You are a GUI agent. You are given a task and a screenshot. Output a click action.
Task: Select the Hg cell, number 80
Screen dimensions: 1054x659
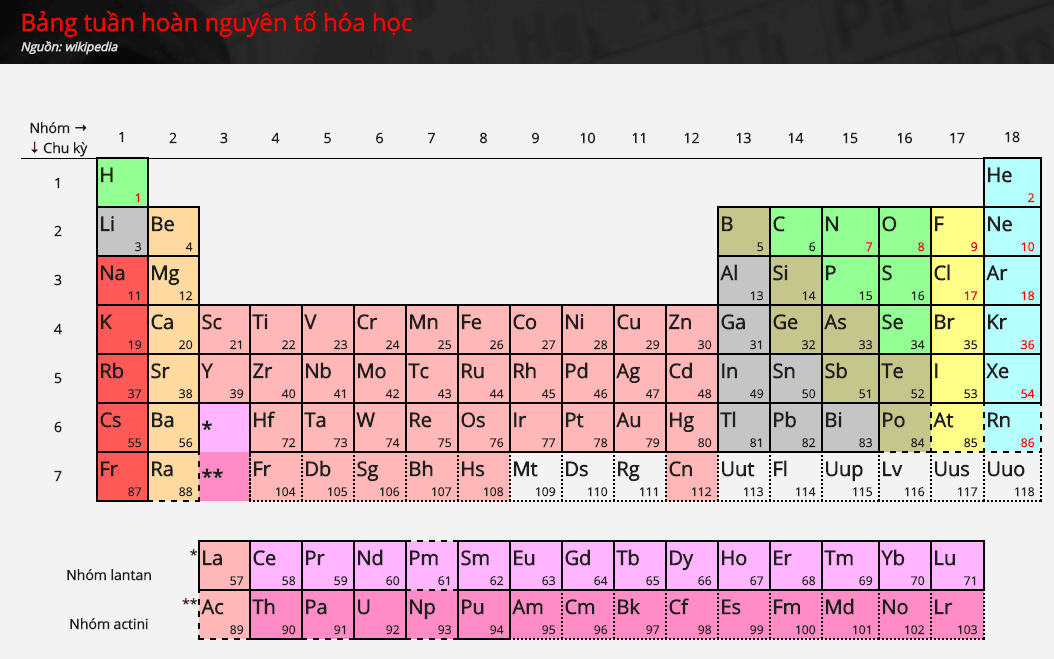[x=691, y=428]
